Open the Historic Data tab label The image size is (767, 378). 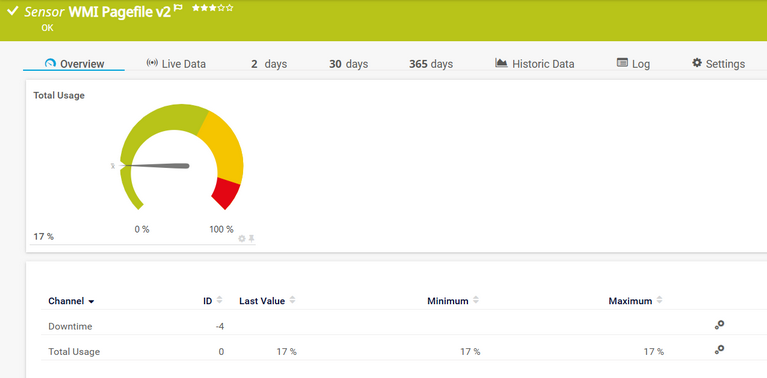tap(543, 64)
